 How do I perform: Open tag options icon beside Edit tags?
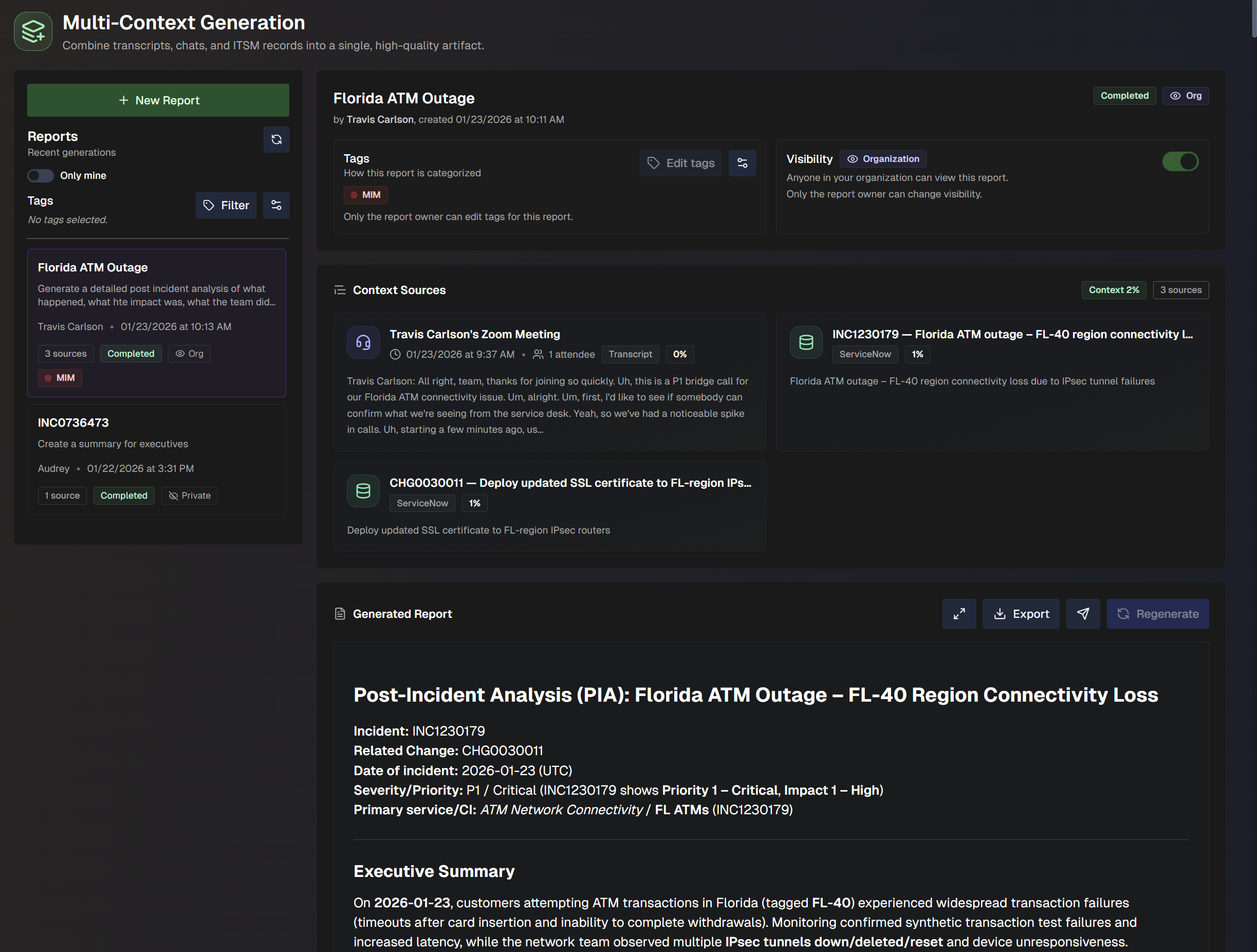742,163
